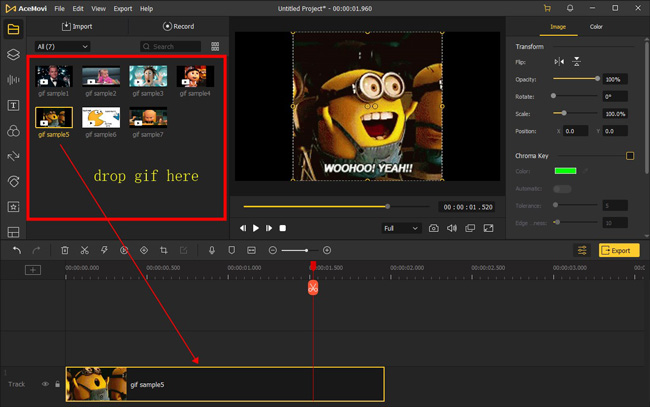Step to the previous frame
This screenshot has height=407, width=650.
(x=243, y=228)
